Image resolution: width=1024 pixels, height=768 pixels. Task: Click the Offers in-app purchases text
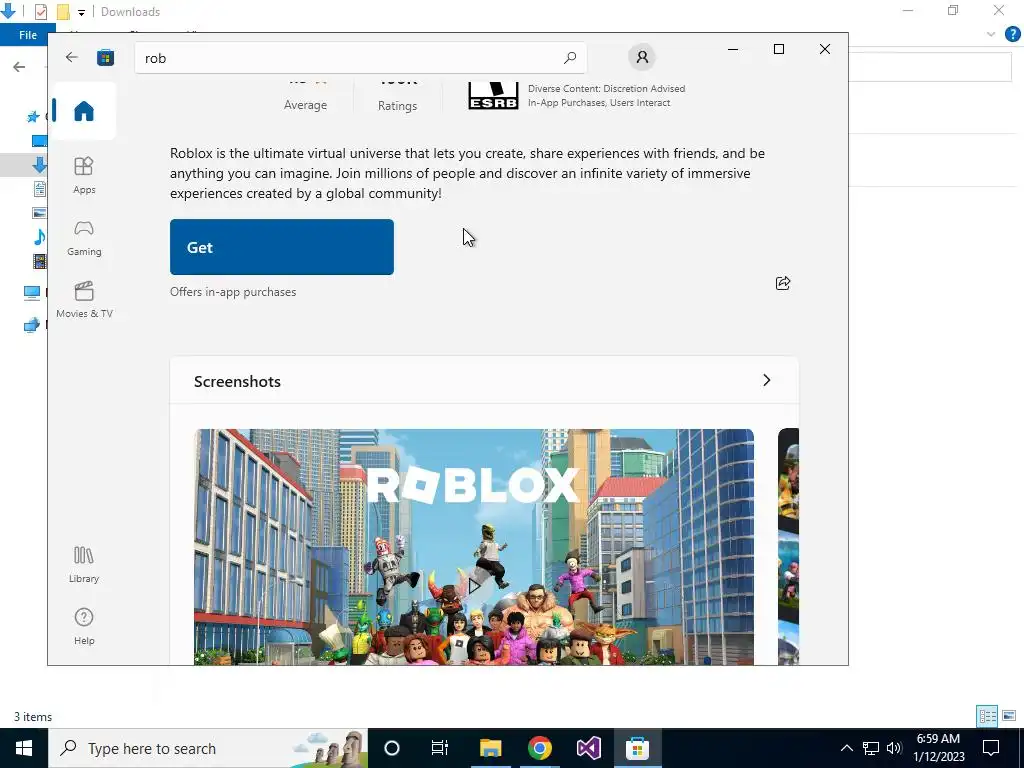click(x=233, y=292)
